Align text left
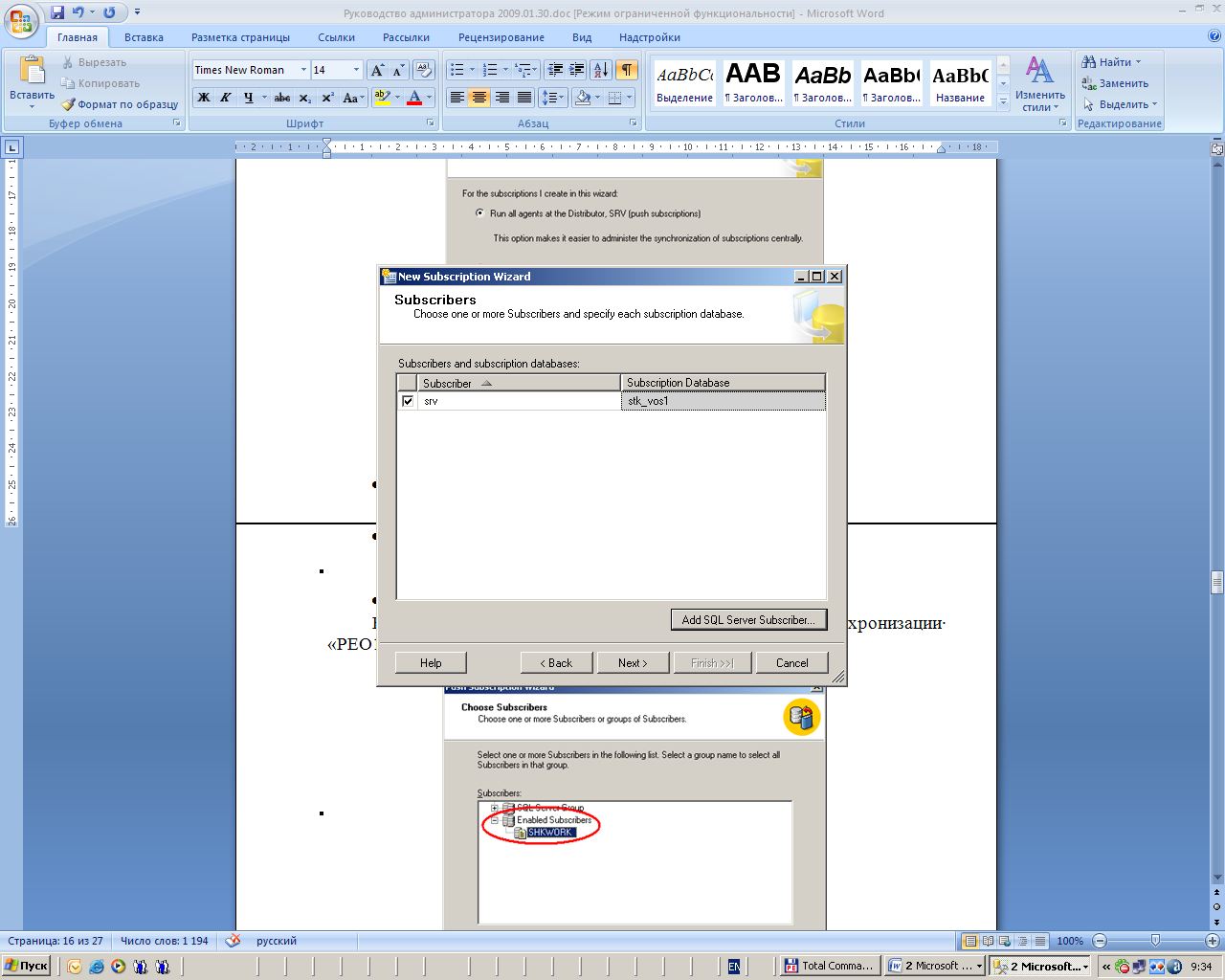The image size is (1225, 980). tap(457, 98)
